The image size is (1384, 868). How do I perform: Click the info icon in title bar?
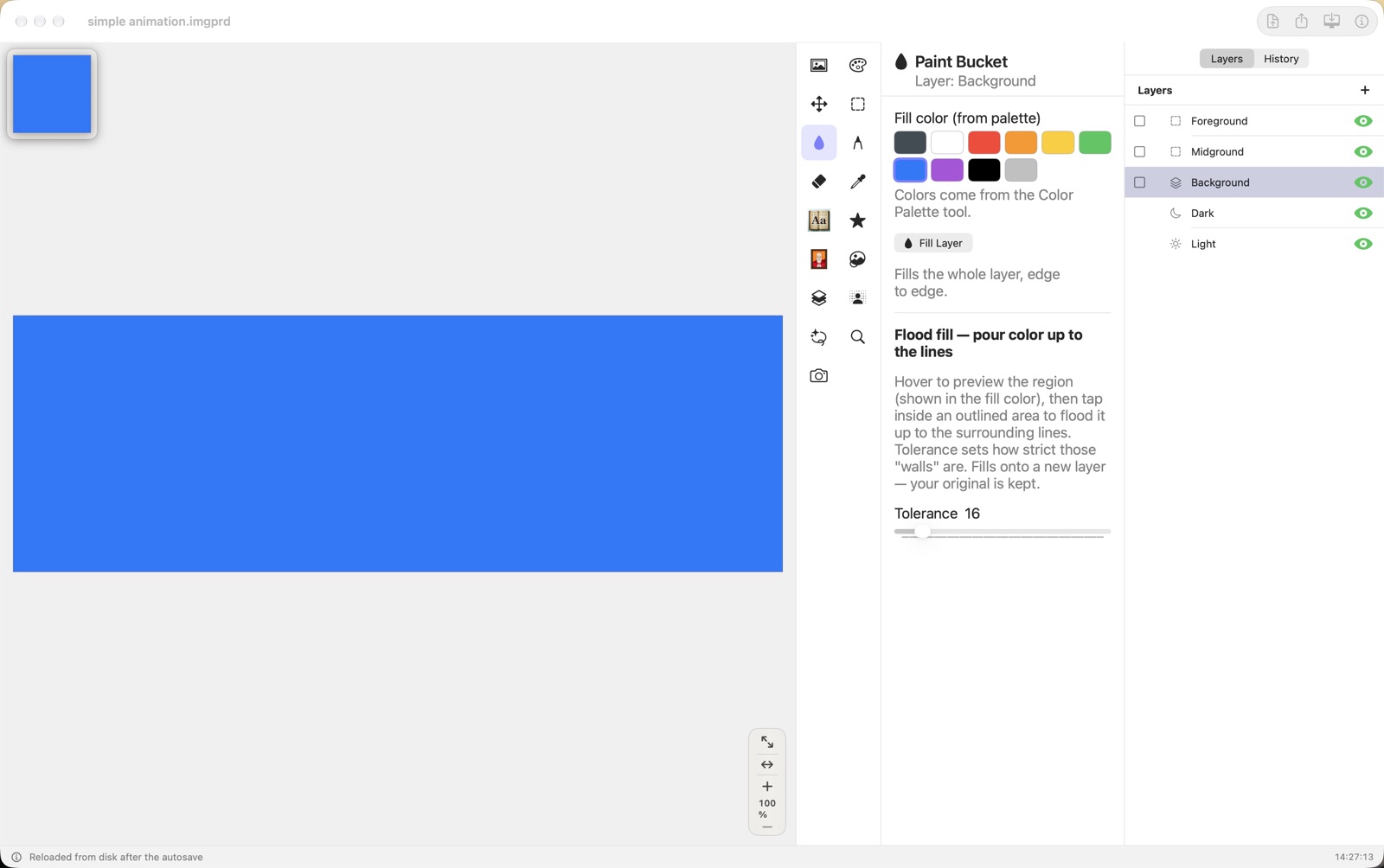tap(1362, 22)
